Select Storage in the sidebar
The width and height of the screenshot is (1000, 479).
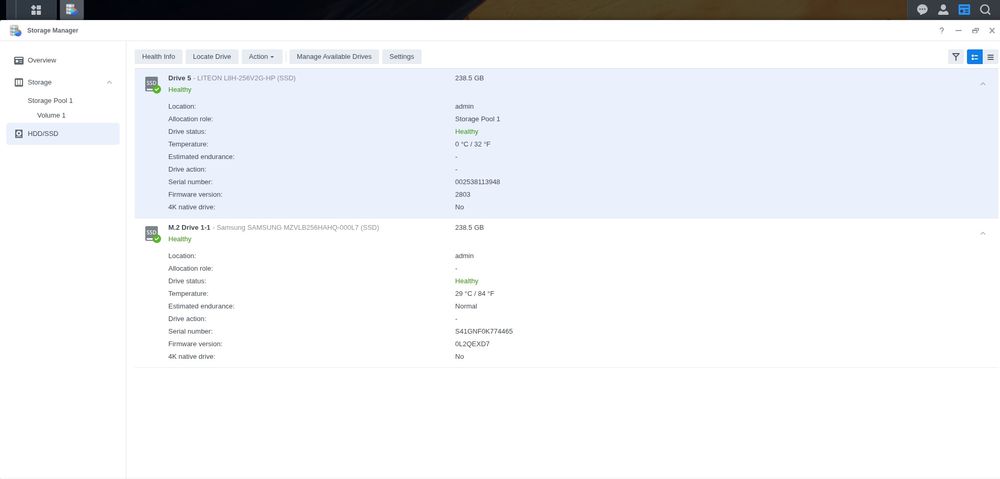click(x=40, y=82)
